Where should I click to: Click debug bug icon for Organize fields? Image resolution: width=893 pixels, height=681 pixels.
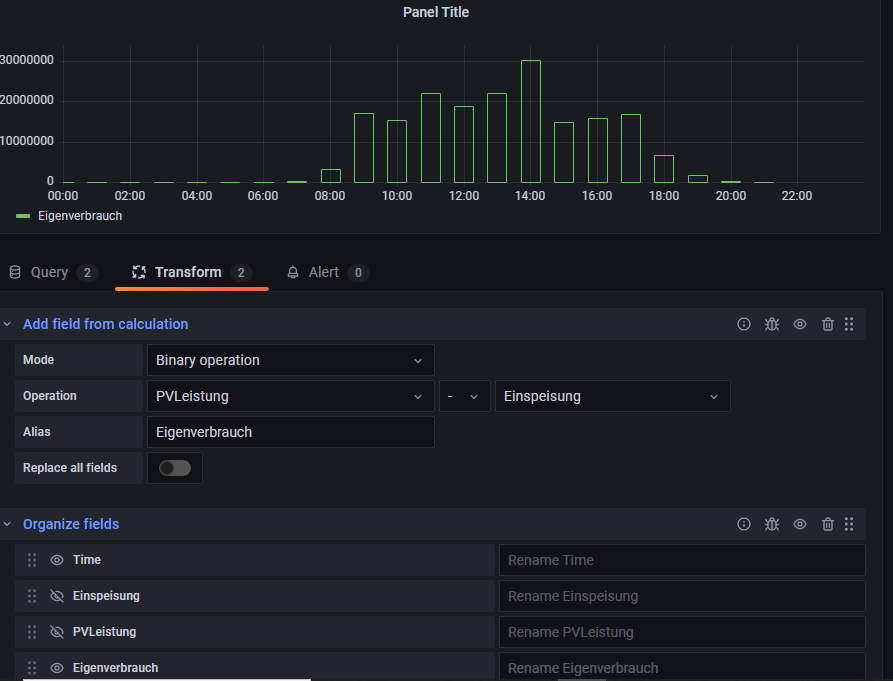click(x=772, y=524)
